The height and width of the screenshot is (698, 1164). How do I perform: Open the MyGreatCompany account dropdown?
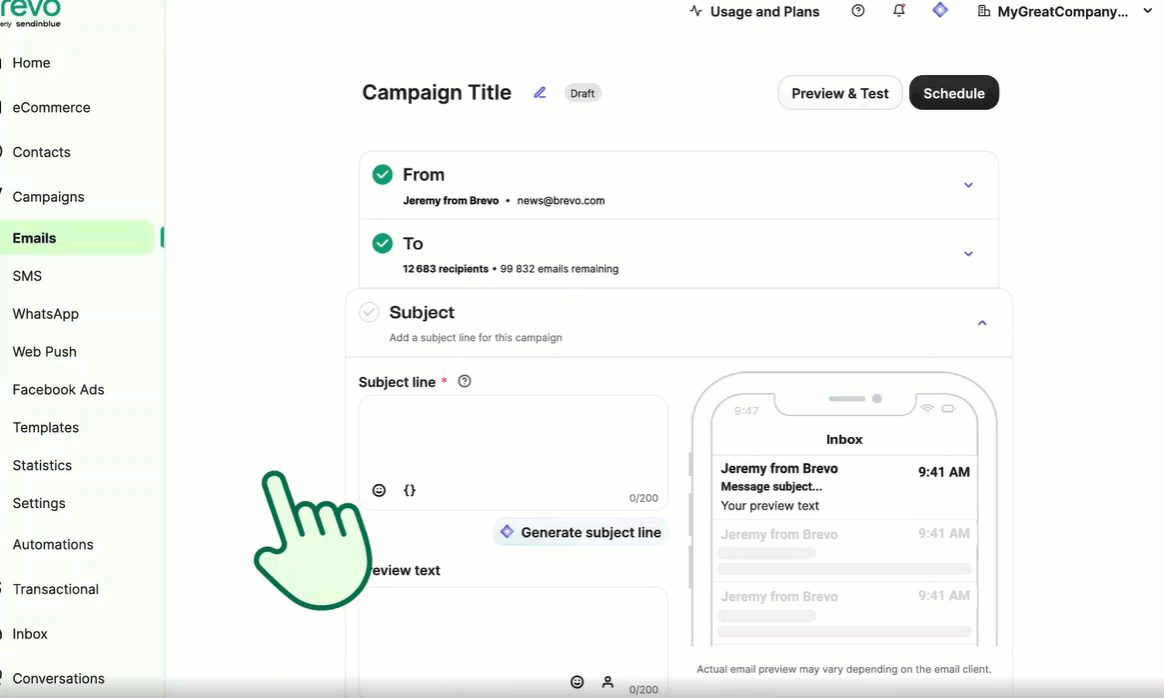(1065, 11)
